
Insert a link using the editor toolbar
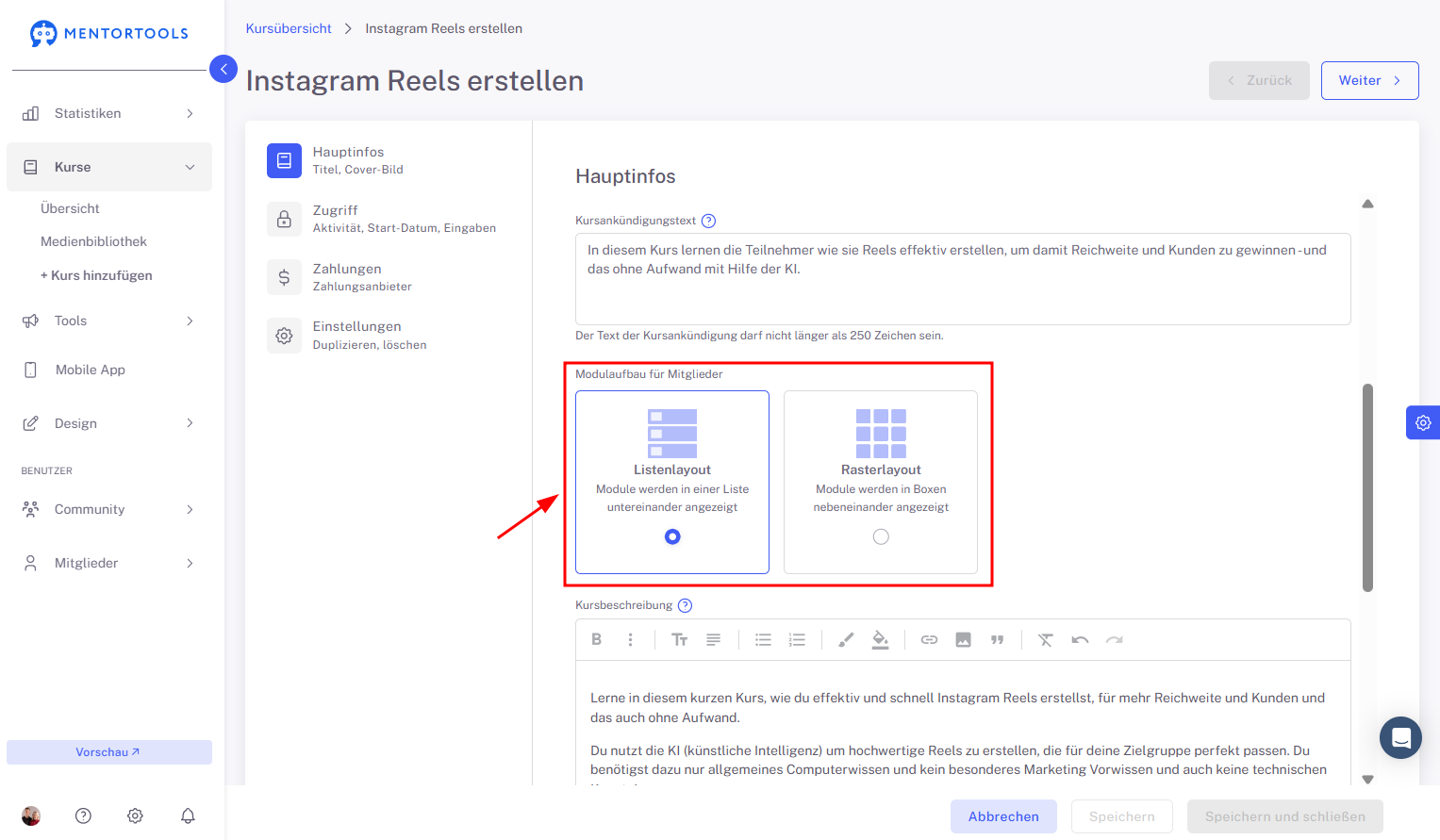[x=929, y=639]
